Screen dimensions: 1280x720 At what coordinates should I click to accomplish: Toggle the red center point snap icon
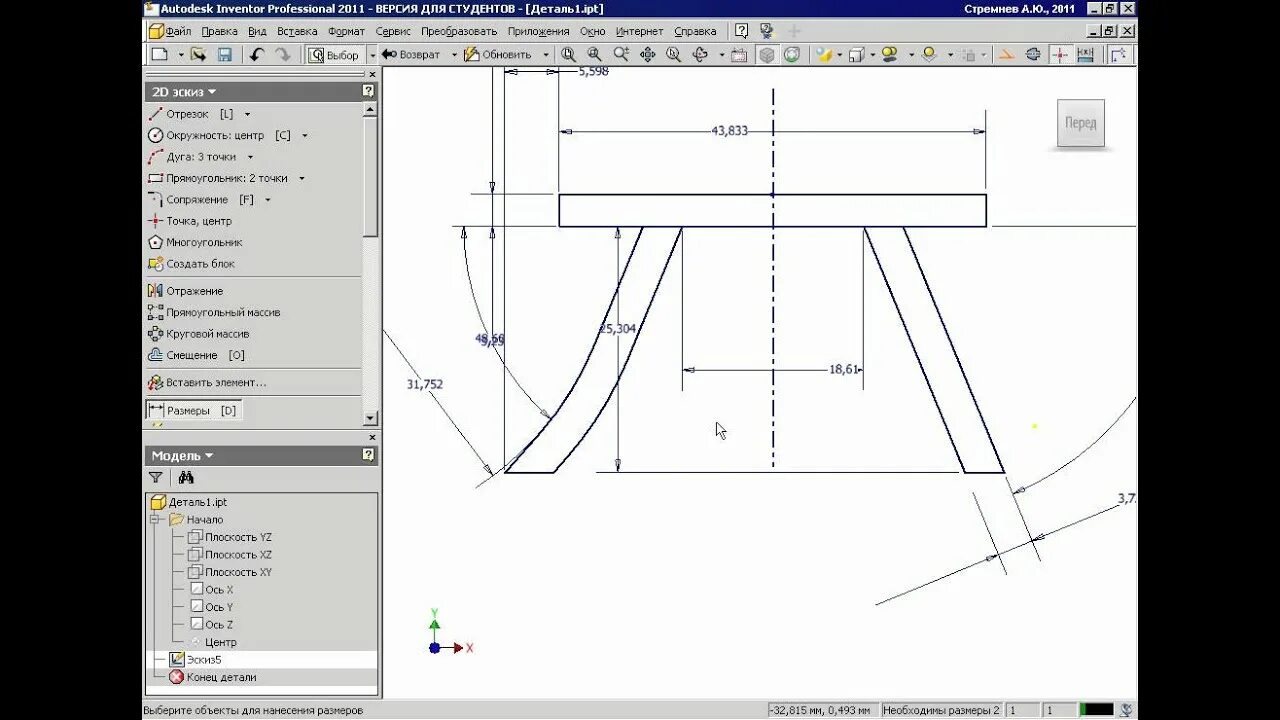click(1060, 54)
